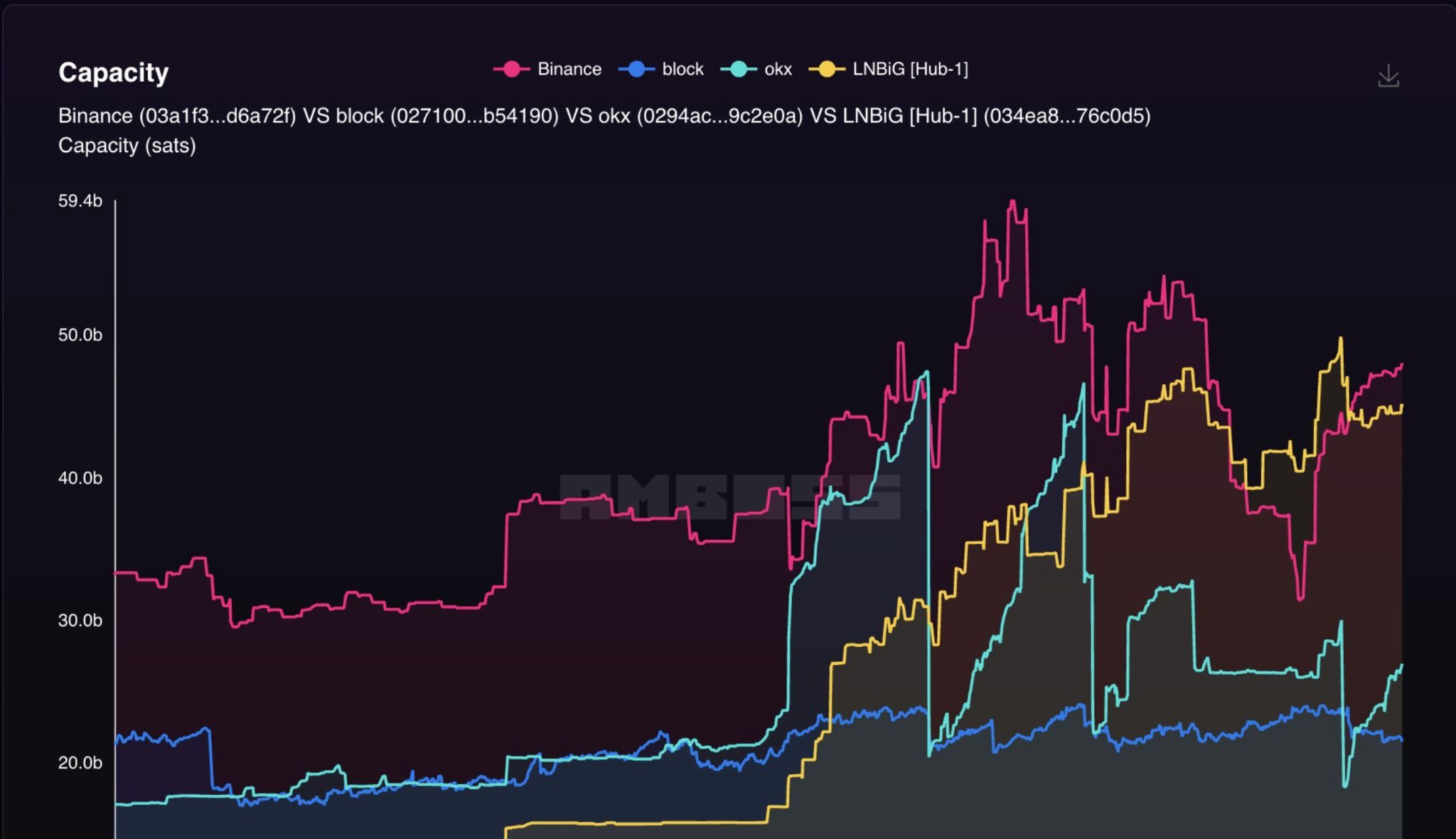Click the node comparison subtitle text

(604, 116)
